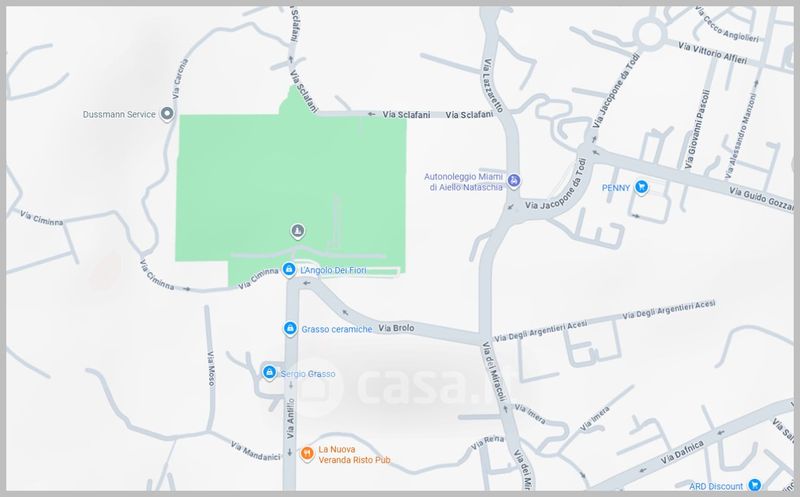Click the roundabout near Via Vittorio Alfieri
This screenshot has height=497, width=800.
click(x=649, y=34)
